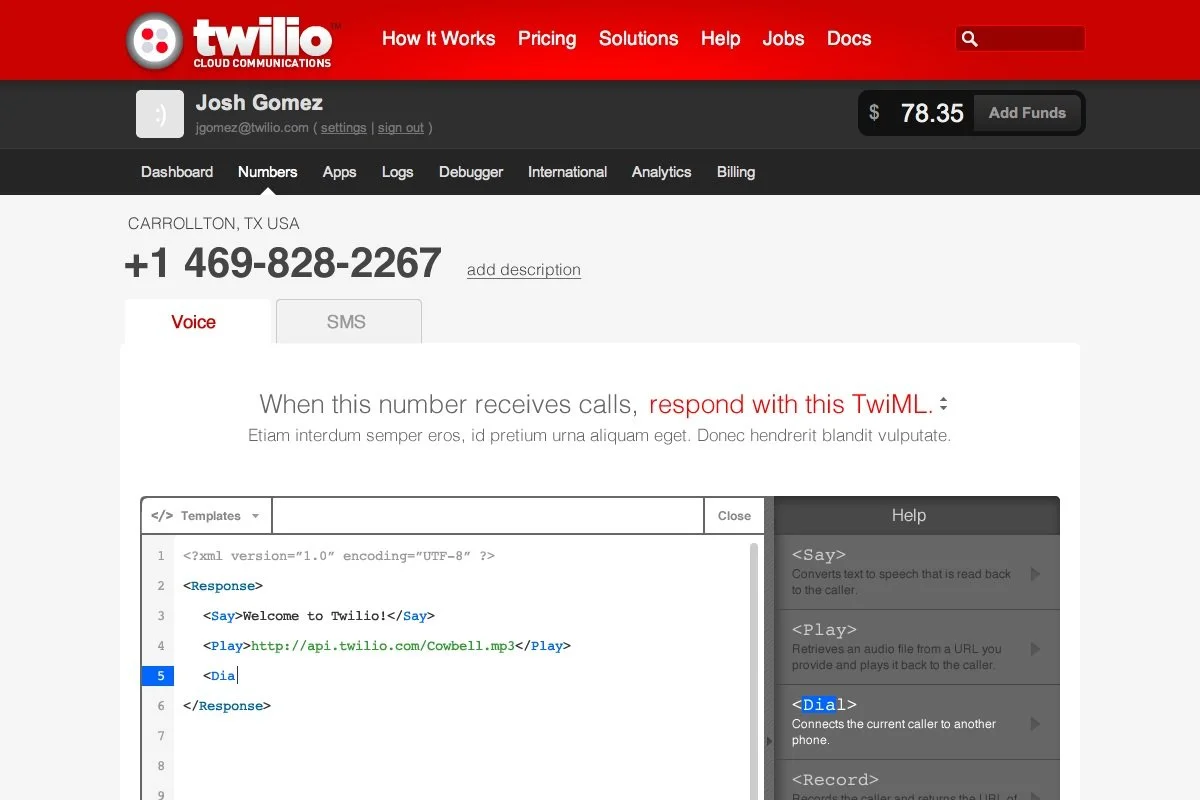Open the respond with this TwiML selector
Viewport: 1200px width, 800px height.
coord(798,404)
